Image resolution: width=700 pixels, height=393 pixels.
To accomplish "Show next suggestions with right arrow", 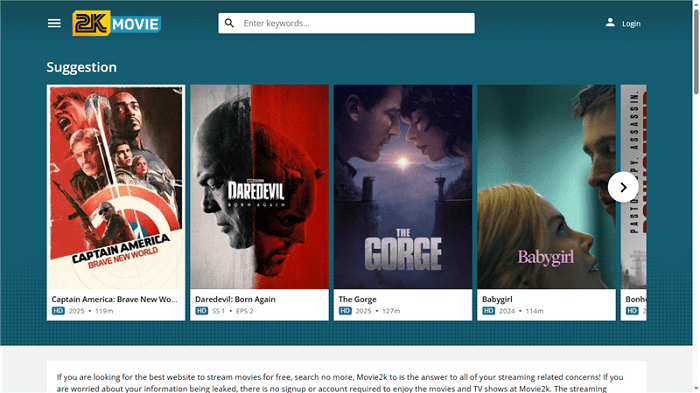I will [623, 187].
